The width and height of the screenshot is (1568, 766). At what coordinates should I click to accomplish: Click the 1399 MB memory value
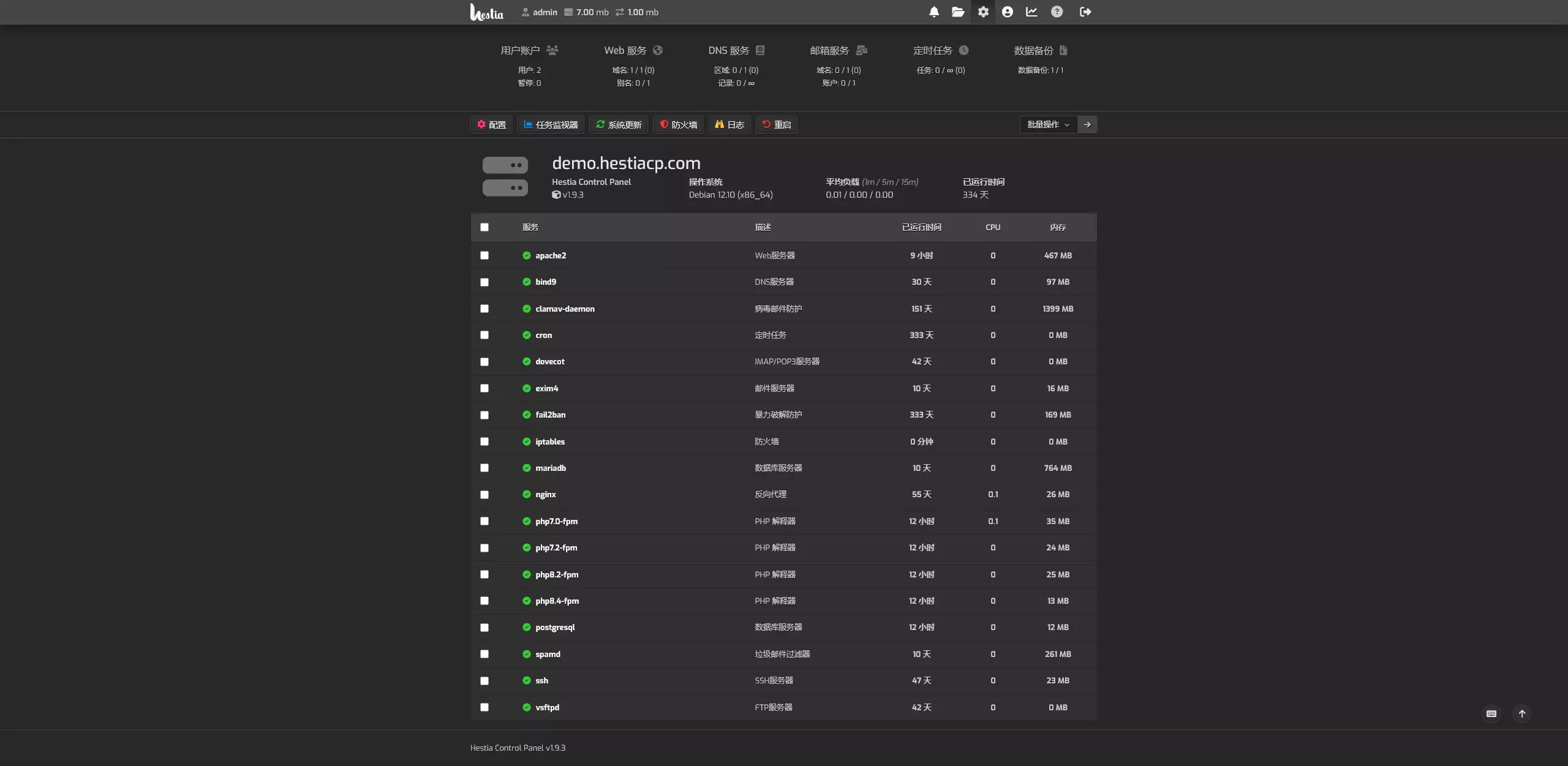click(x=1058, y=309)
